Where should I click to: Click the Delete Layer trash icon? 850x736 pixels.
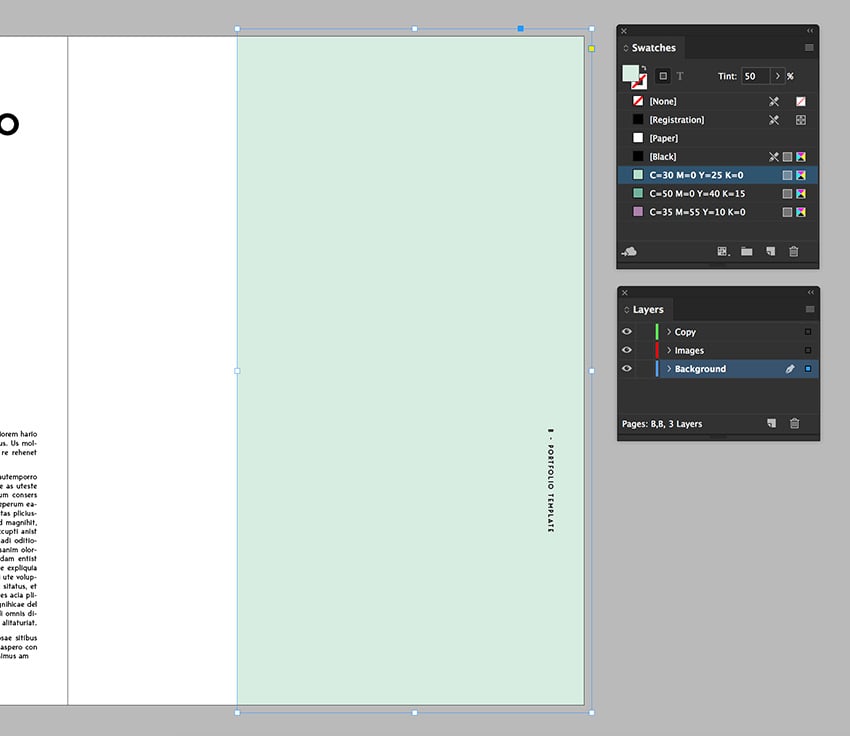click(794, 423)
